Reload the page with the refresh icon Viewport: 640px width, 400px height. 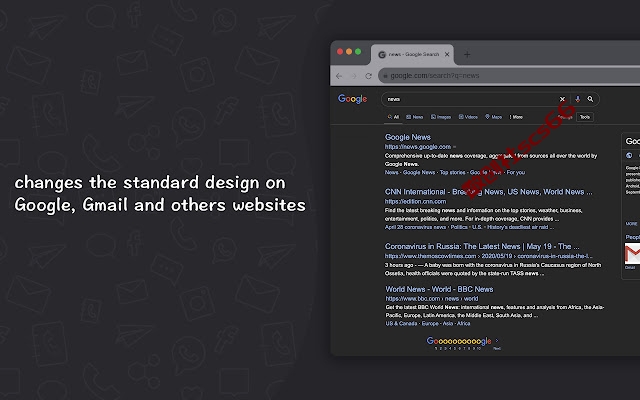[x=368, y=76]
